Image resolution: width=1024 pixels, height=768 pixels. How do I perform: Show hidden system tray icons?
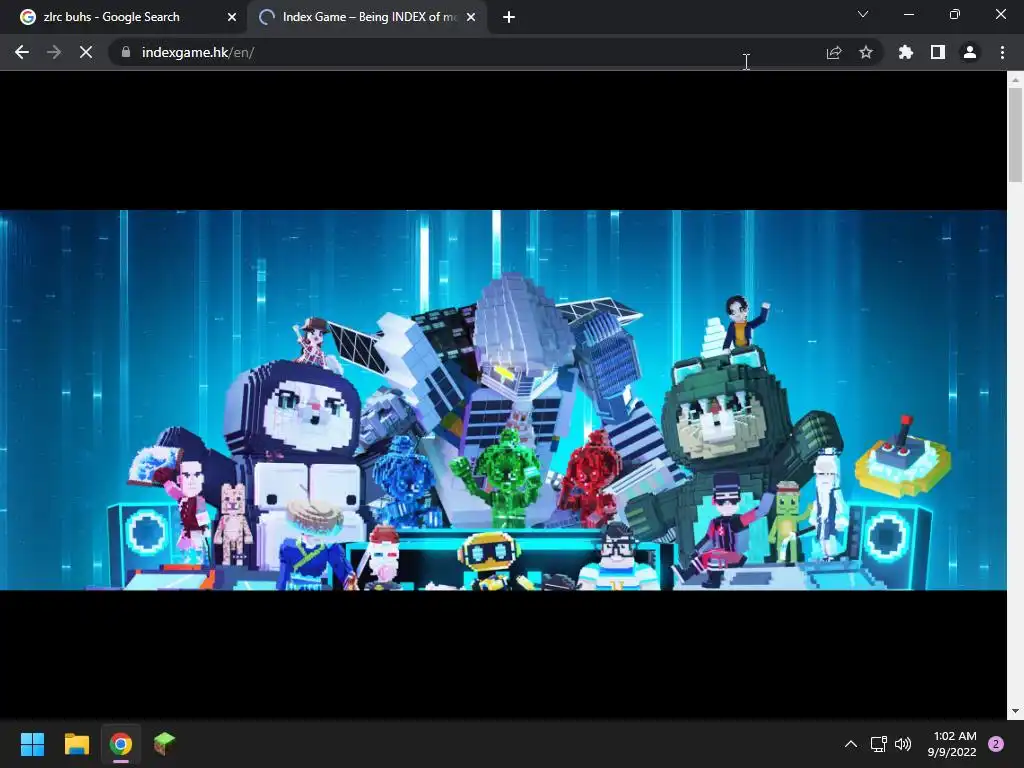pyautogui.click(x=851, y=744)
